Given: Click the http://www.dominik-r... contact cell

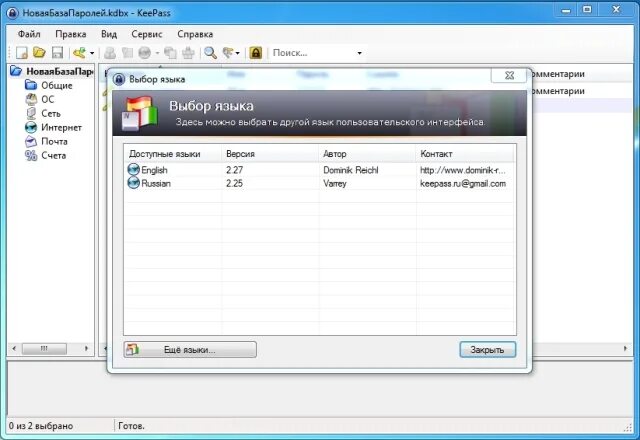Looking at the screenshot, I should (x=462, y=170).
